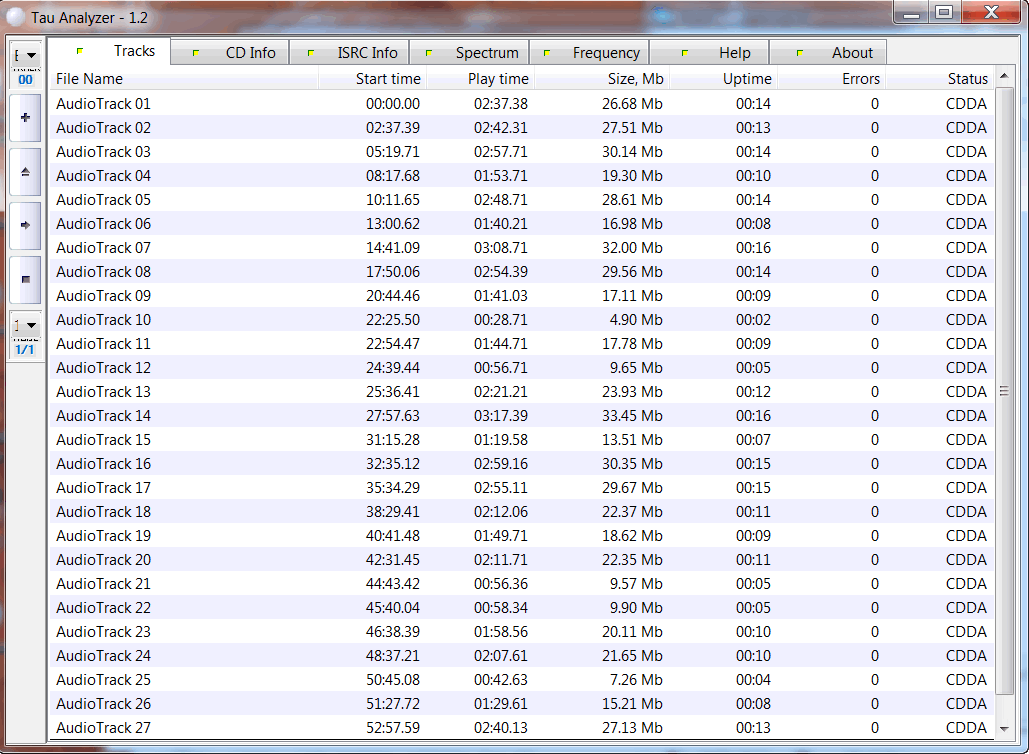The height and width of the screenshot is (754, 1029).
Task: Open the drive selector dropdown at top left
Action: point(25,55)
